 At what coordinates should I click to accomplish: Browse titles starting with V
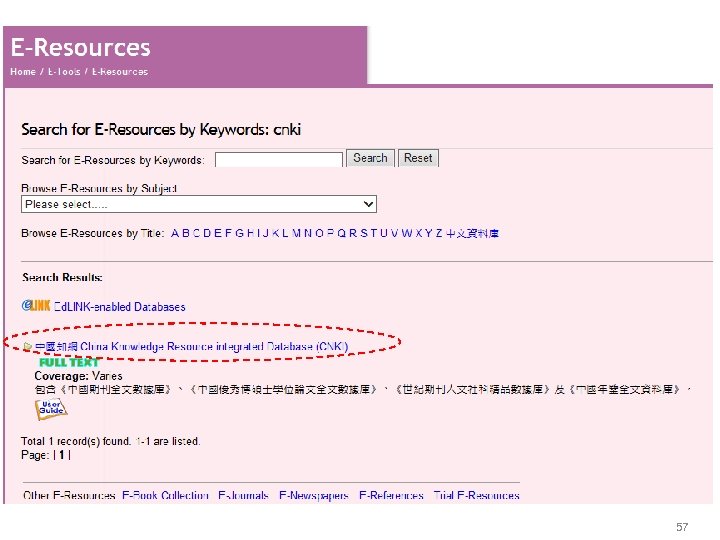tap(394, 233)
